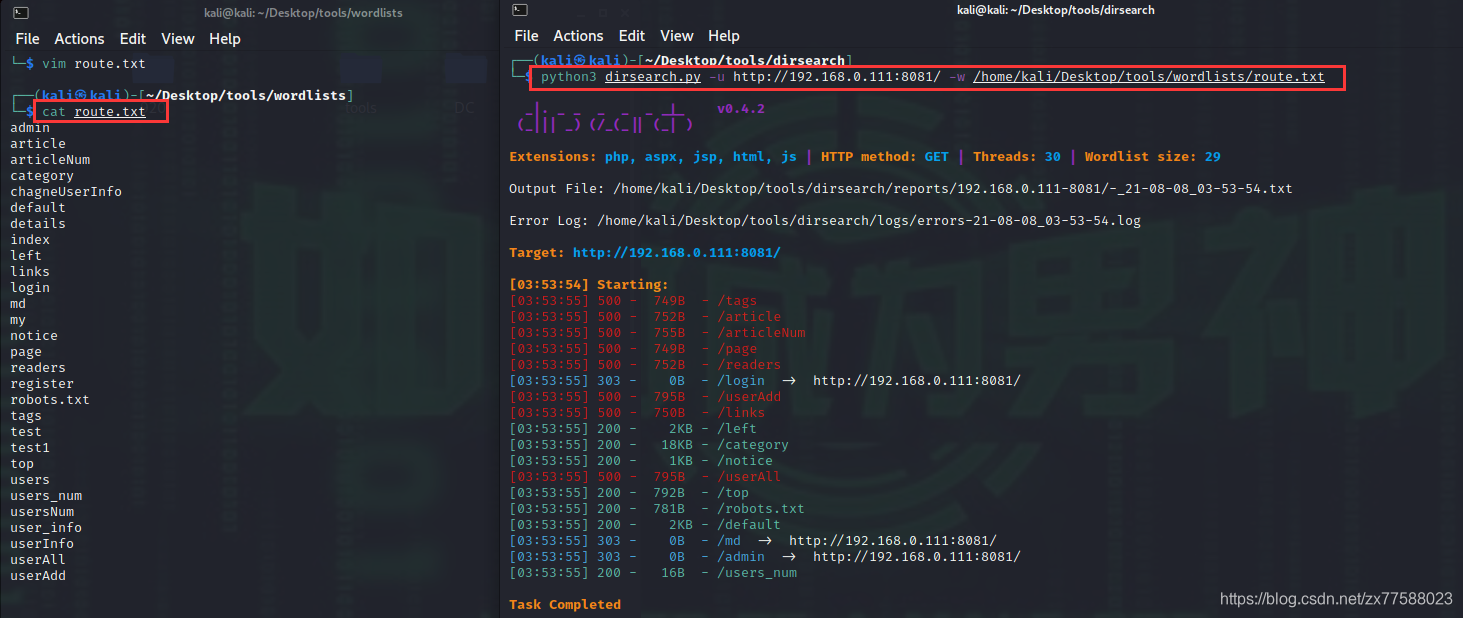Select 'articleNum' entry in wordlist output
Viewport: 1463px width, 618px height.
(x=50, y=160)
